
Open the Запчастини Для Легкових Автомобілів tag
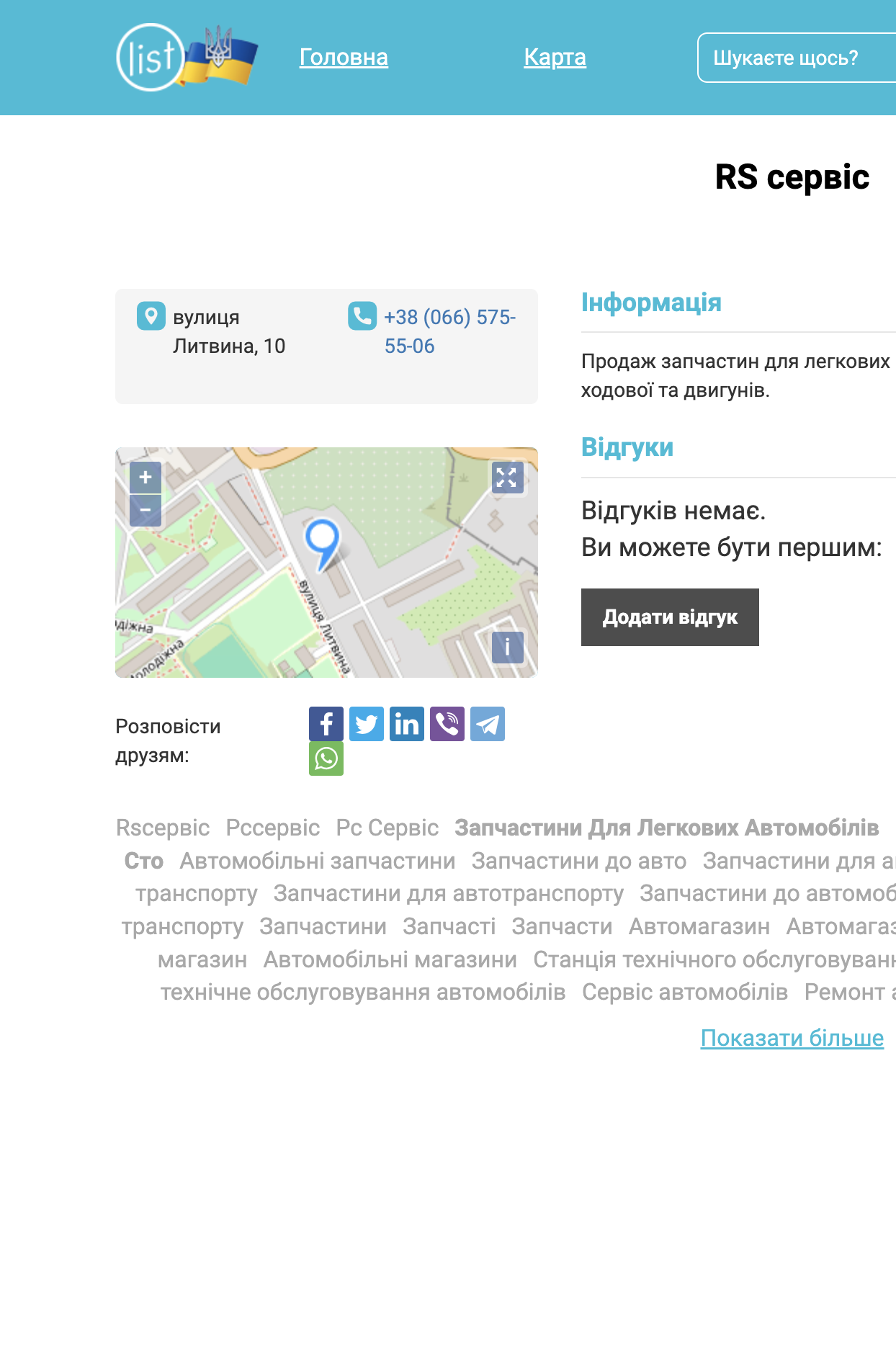(x=667, y=828)
